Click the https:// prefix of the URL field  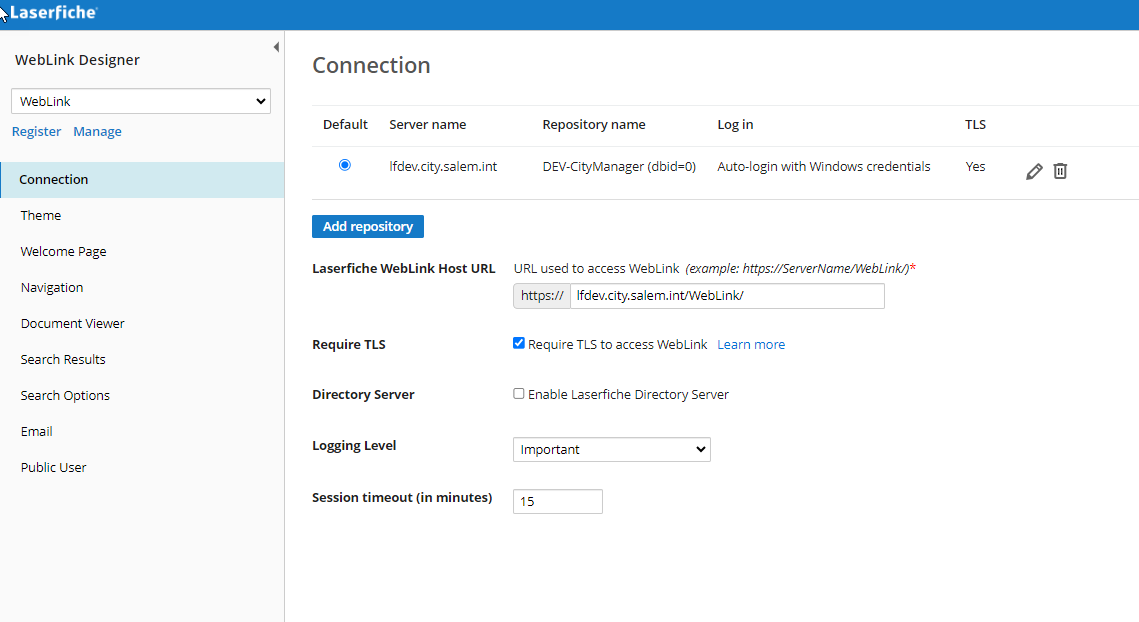[x=542, y=296]
